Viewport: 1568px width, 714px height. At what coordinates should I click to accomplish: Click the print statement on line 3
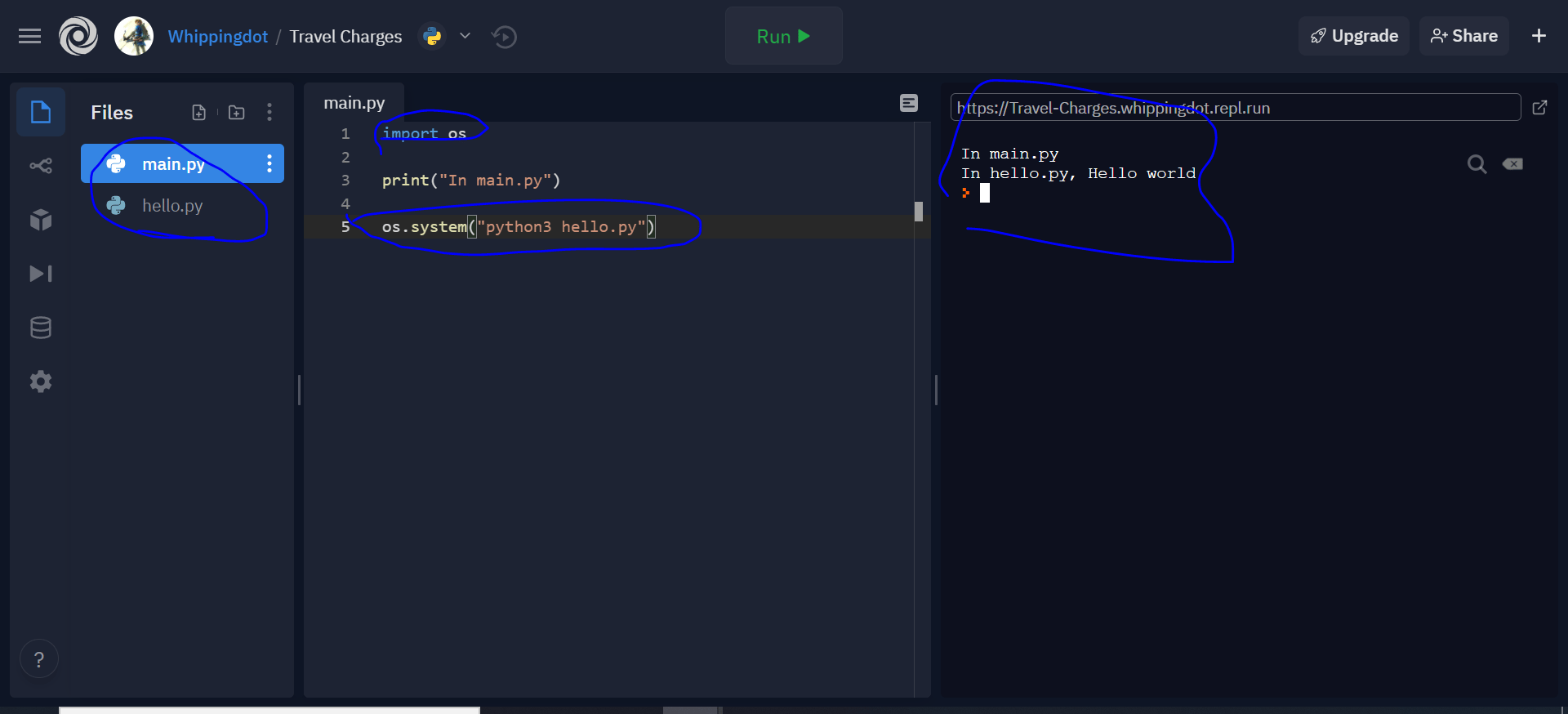[471, 181]
